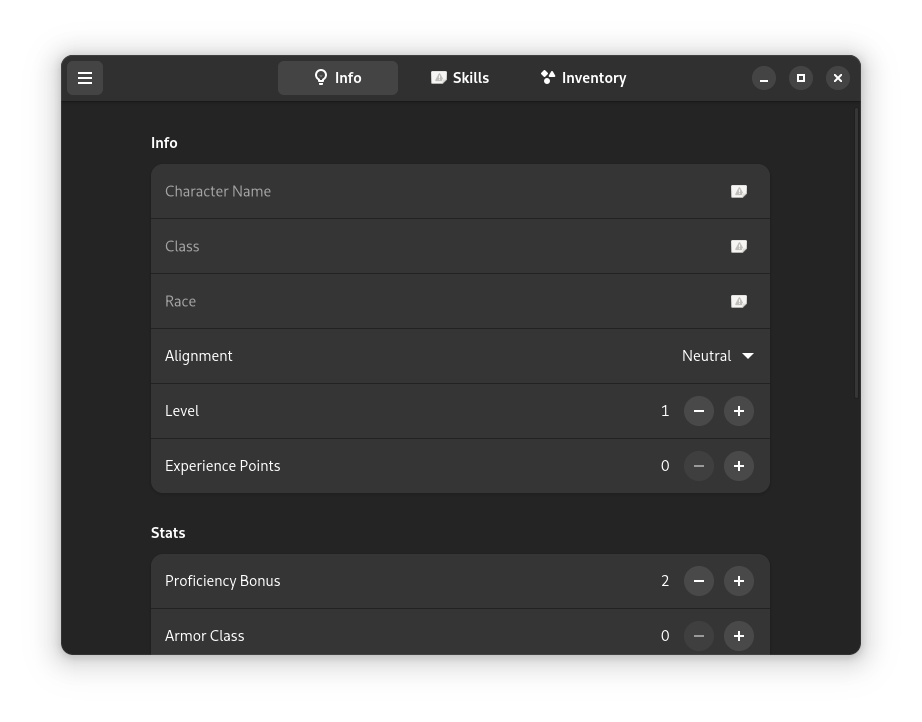Image resolution: width=922 pixels, height=722 pixels.
Task: Increase Experience Points with plus icon
Action: coord(739,466)
